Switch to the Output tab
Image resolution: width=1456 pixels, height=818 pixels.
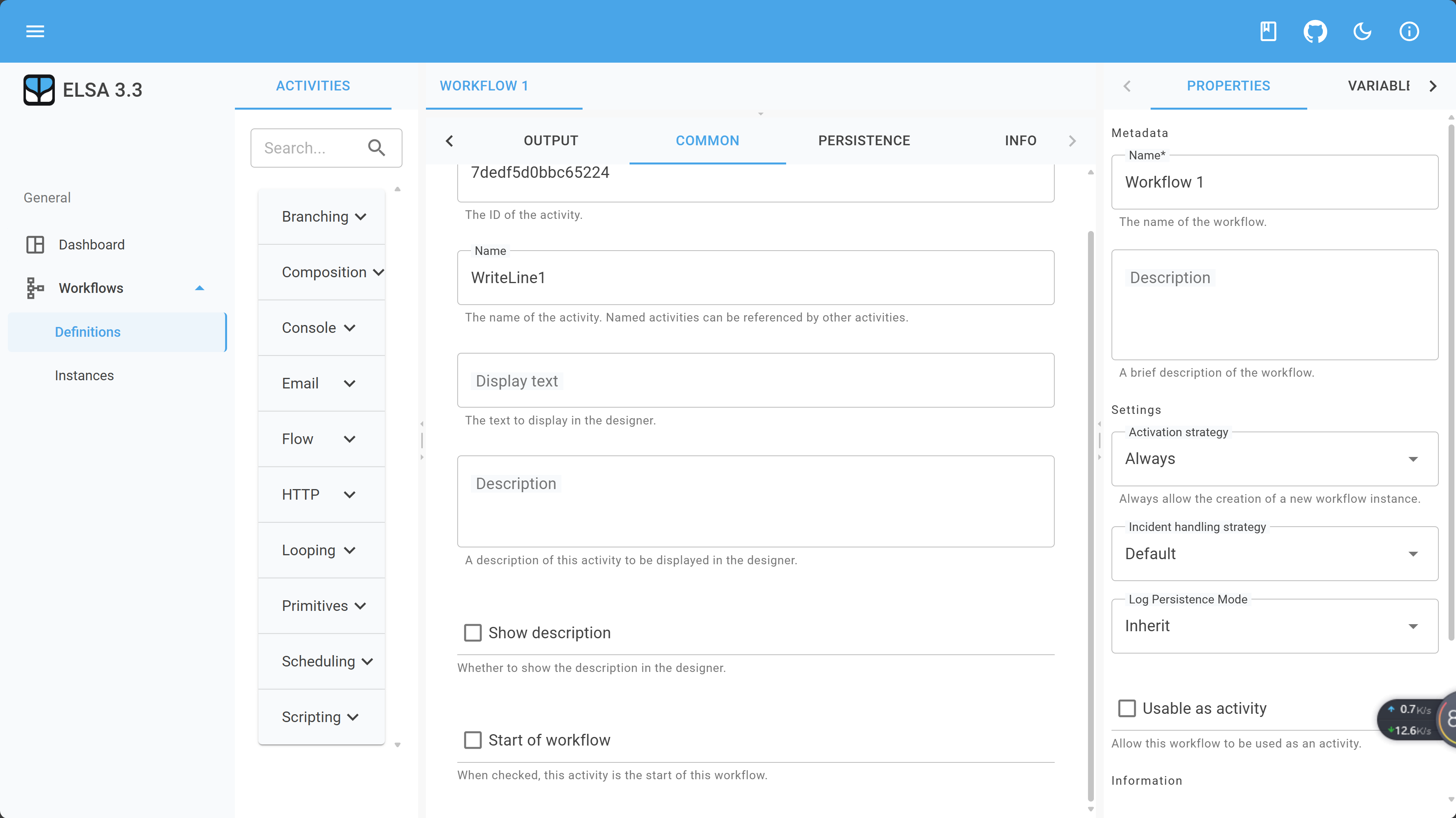(551, 141)
